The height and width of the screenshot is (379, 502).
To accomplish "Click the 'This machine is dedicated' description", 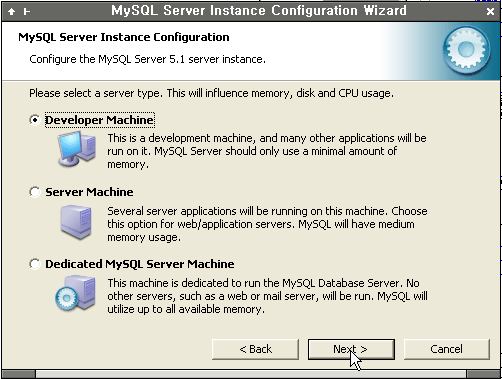I will [267, 296].
